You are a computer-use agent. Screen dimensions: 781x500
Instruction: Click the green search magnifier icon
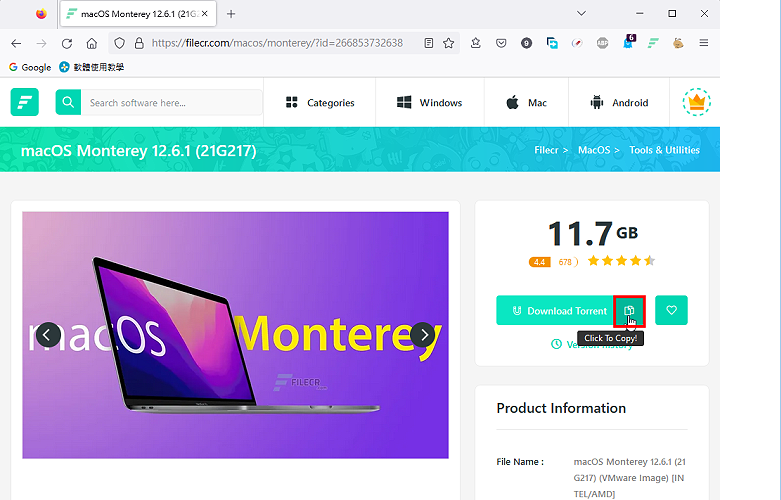tap(68, 102)
